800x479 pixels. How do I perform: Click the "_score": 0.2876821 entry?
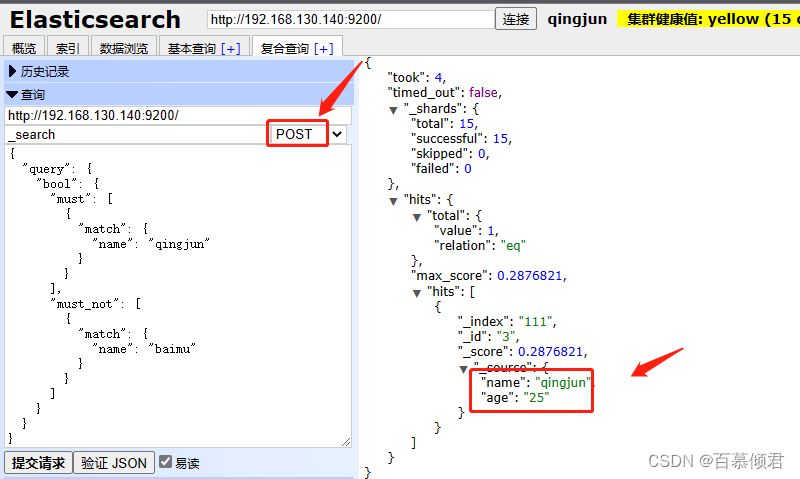522,351
